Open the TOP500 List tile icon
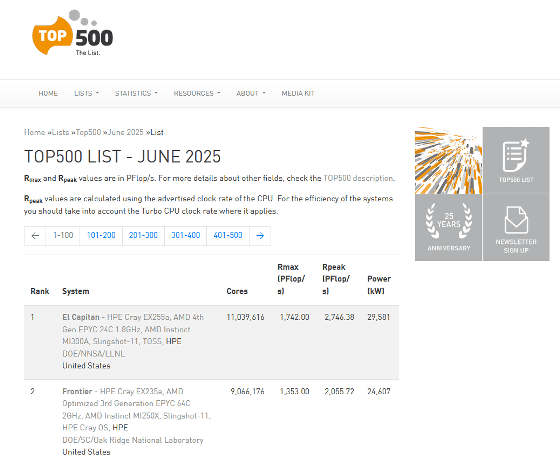 [516, 160]
